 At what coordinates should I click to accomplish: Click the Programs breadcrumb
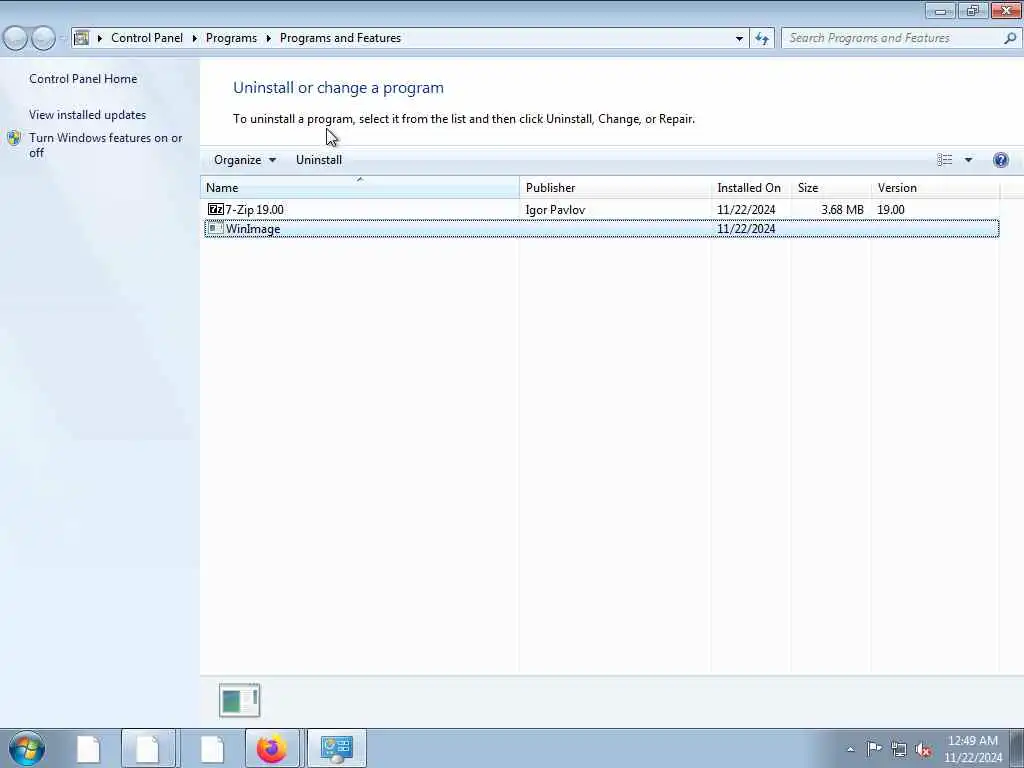coord(231,38)
